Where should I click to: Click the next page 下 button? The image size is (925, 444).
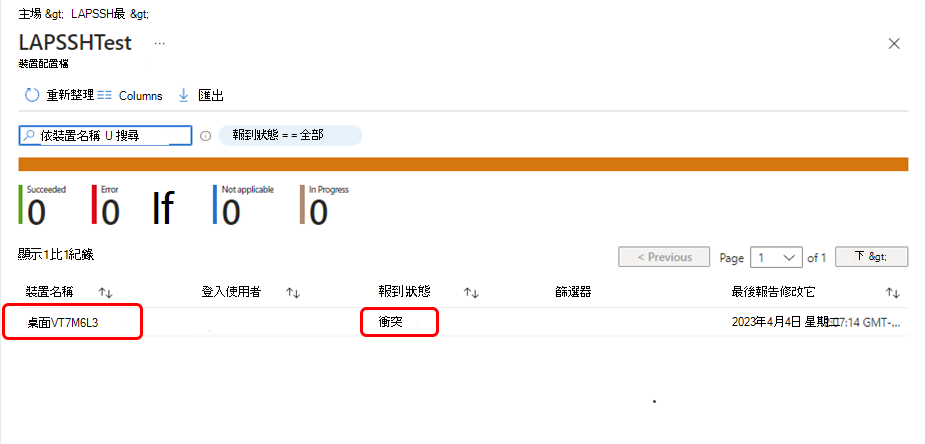click(x=871, y=257)
